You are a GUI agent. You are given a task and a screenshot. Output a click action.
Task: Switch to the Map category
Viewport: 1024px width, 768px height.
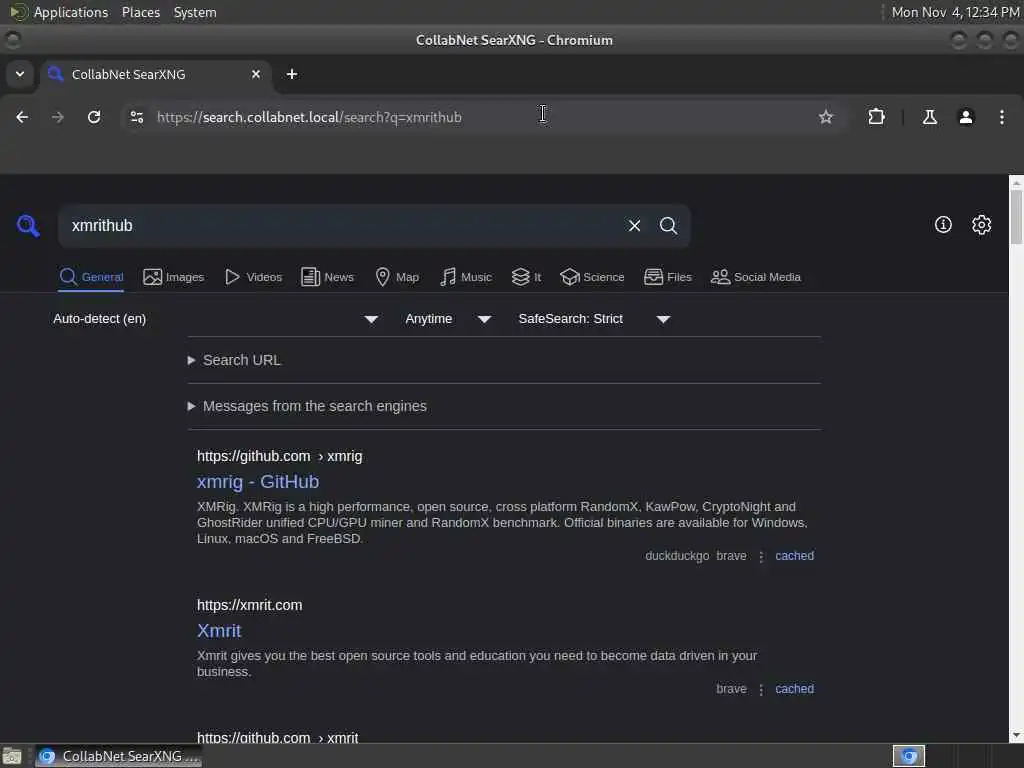pyautogui.click(x=397, y=277)
